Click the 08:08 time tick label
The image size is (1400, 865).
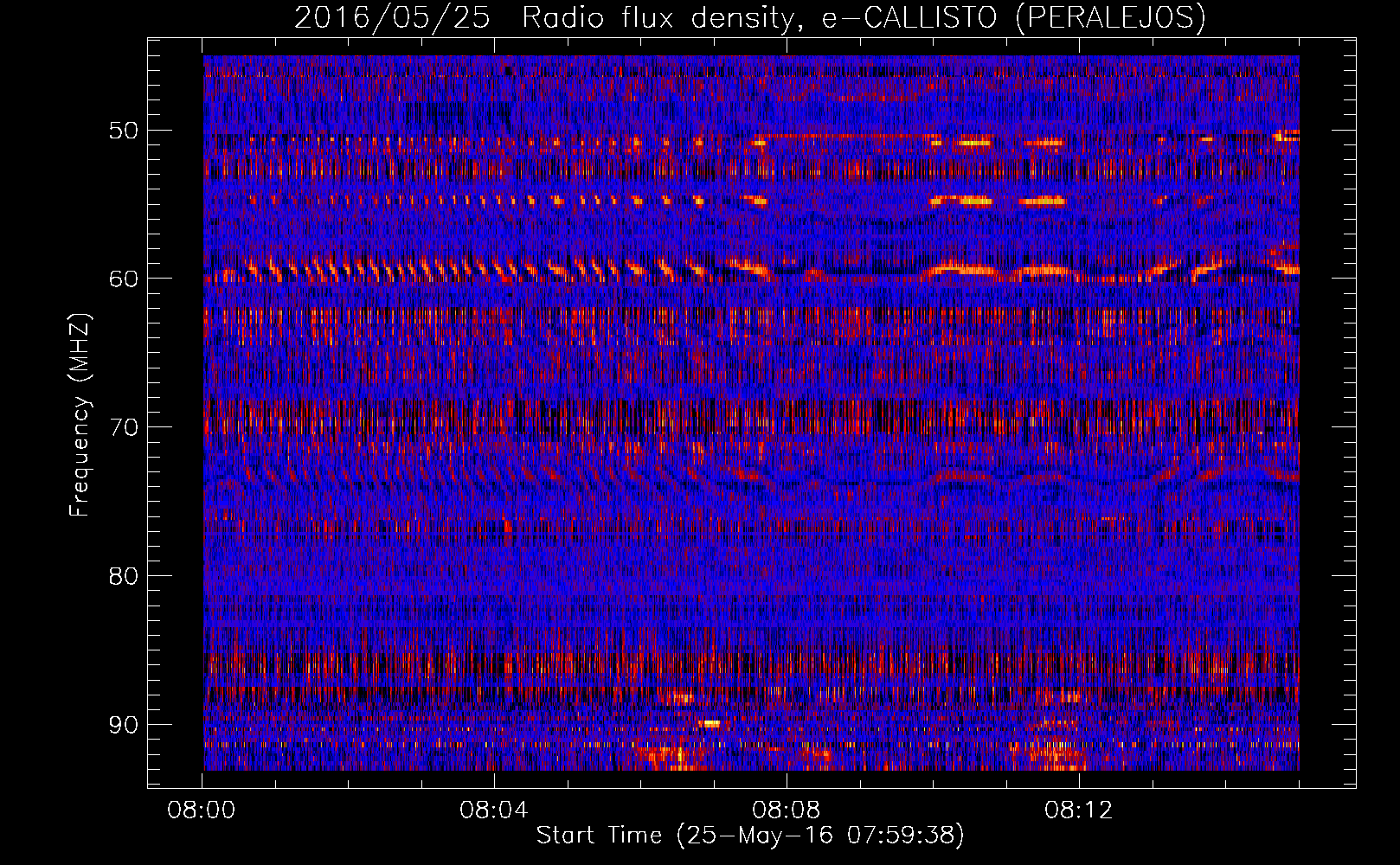click(787, 811)
